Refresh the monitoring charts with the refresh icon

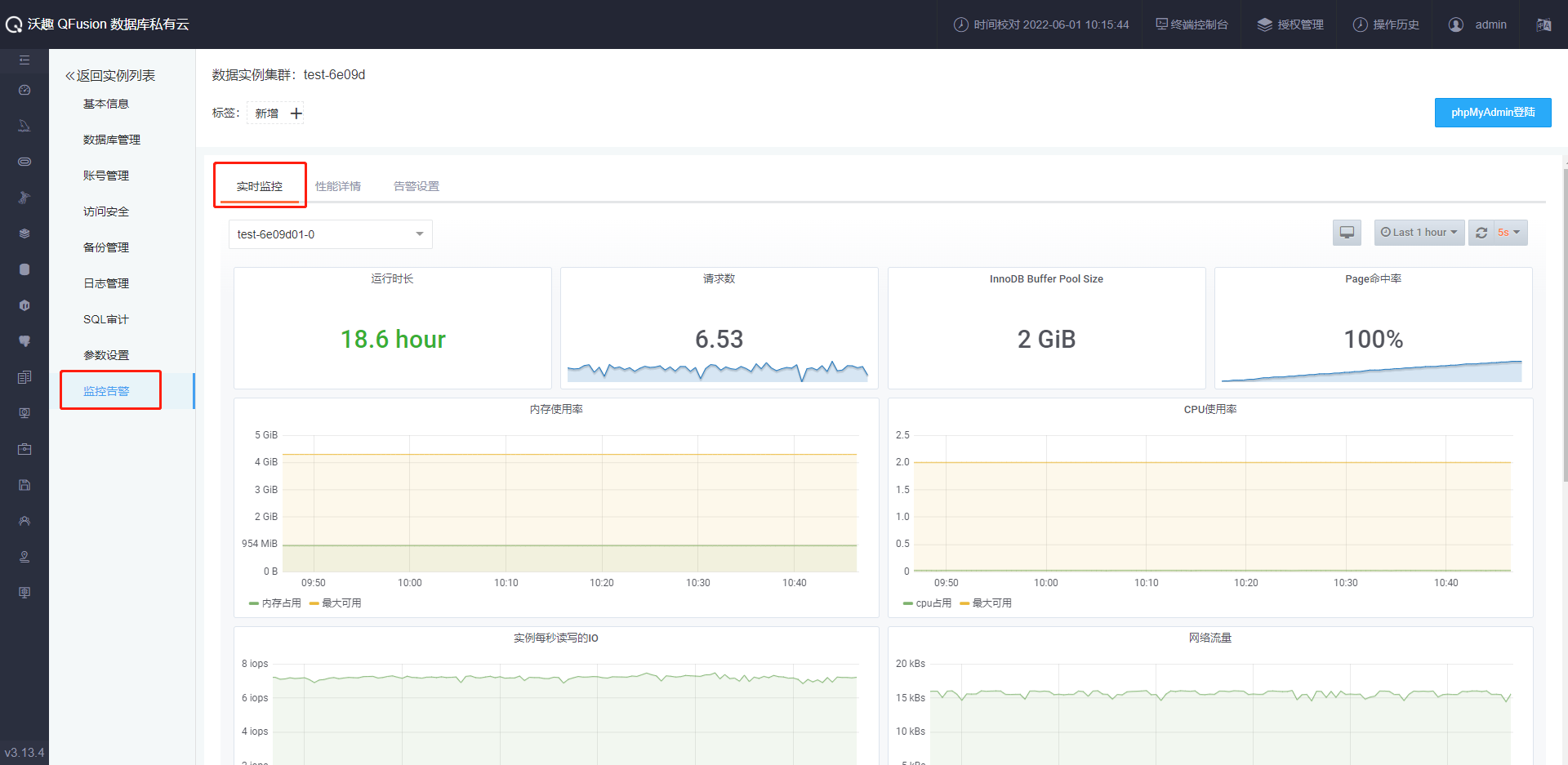pyautogui.click(x=1481, y=233)
